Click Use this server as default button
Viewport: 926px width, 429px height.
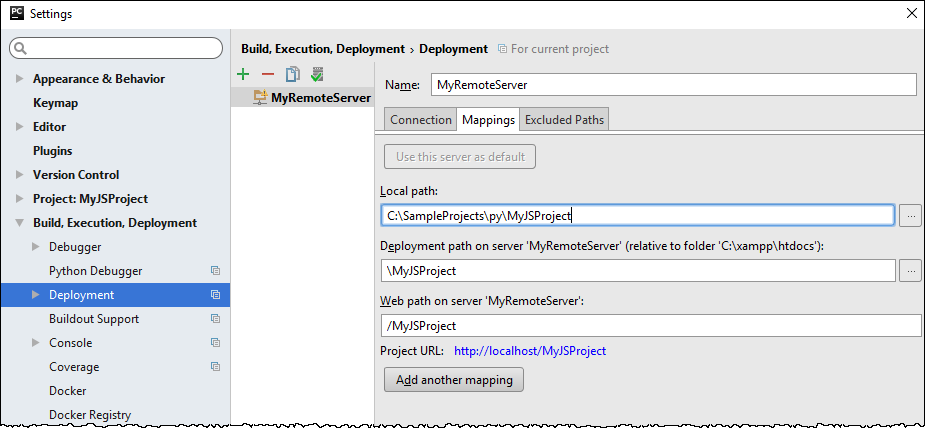[x=460, y=157]
